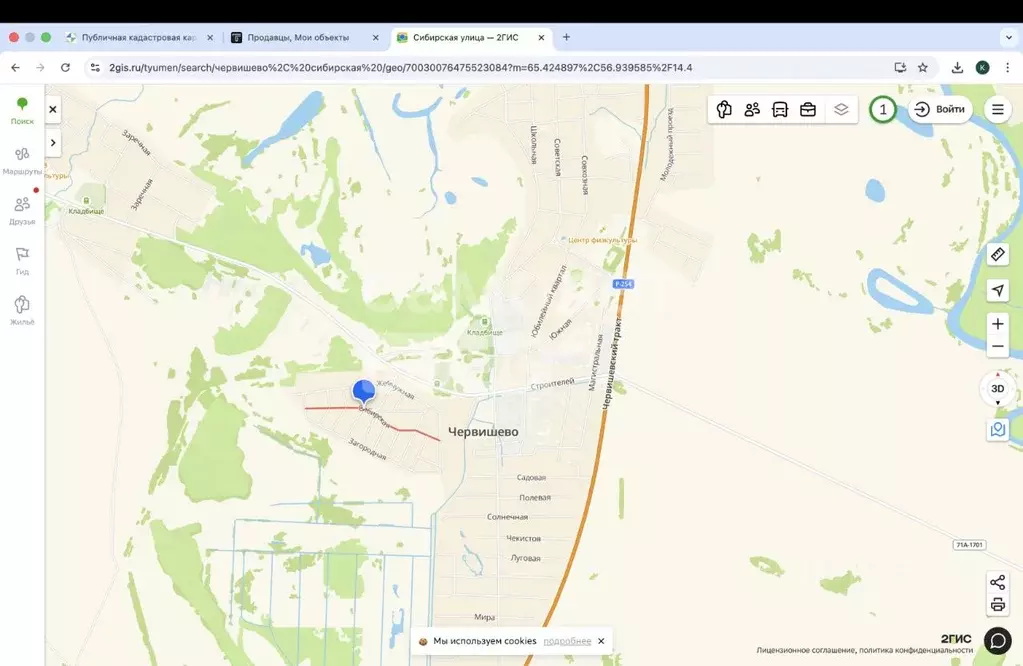Screen dimensions: 1023x666
Task: Open Chrome tab list dropdown arrow
Action: point(1008,37)
